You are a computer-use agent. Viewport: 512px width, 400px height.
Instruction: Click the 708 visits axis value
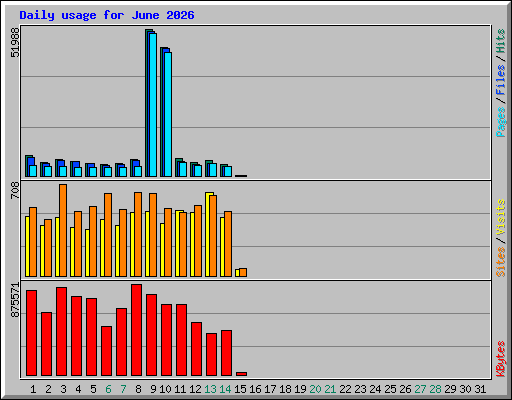point(15,191)
